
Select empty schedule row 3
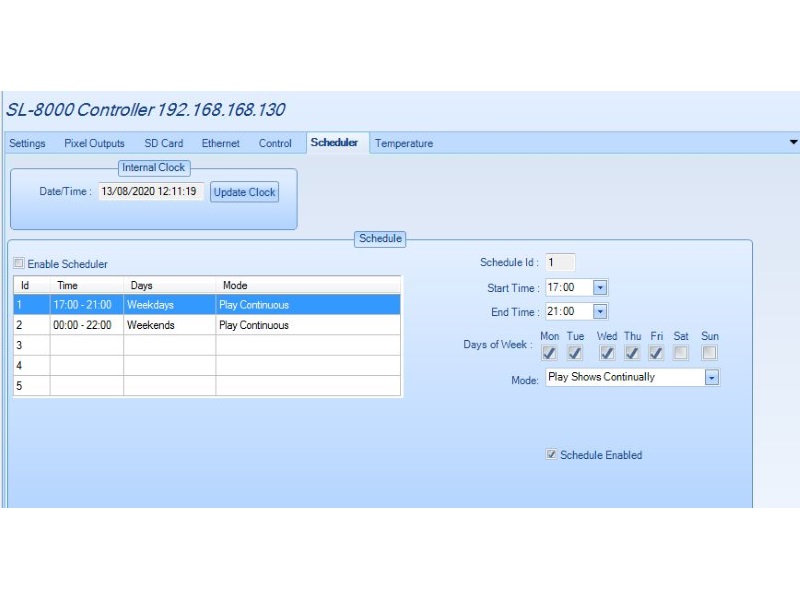point(207,345)
